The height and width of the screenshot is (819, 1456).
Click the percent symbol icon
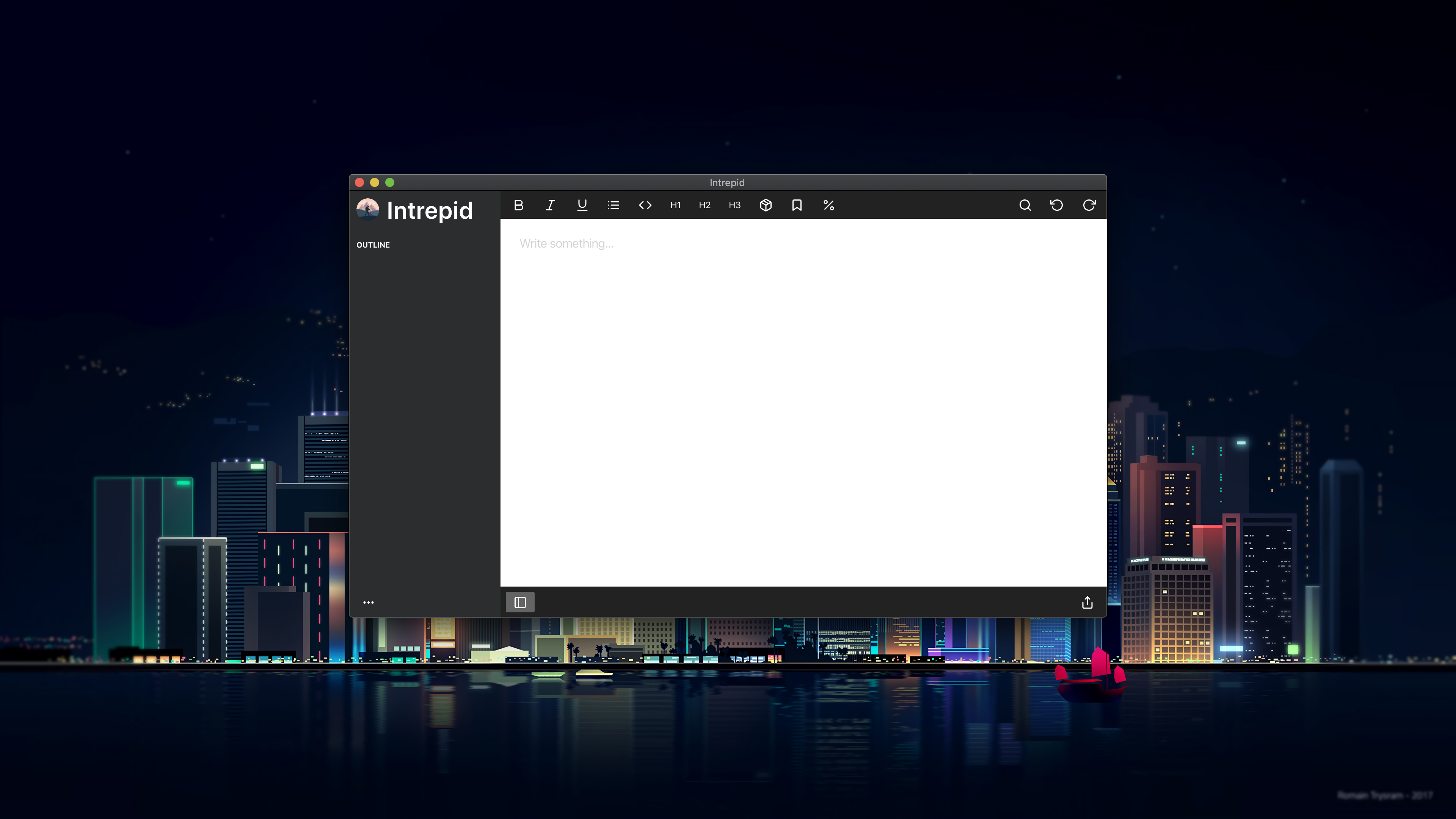(x=828, y=205)
